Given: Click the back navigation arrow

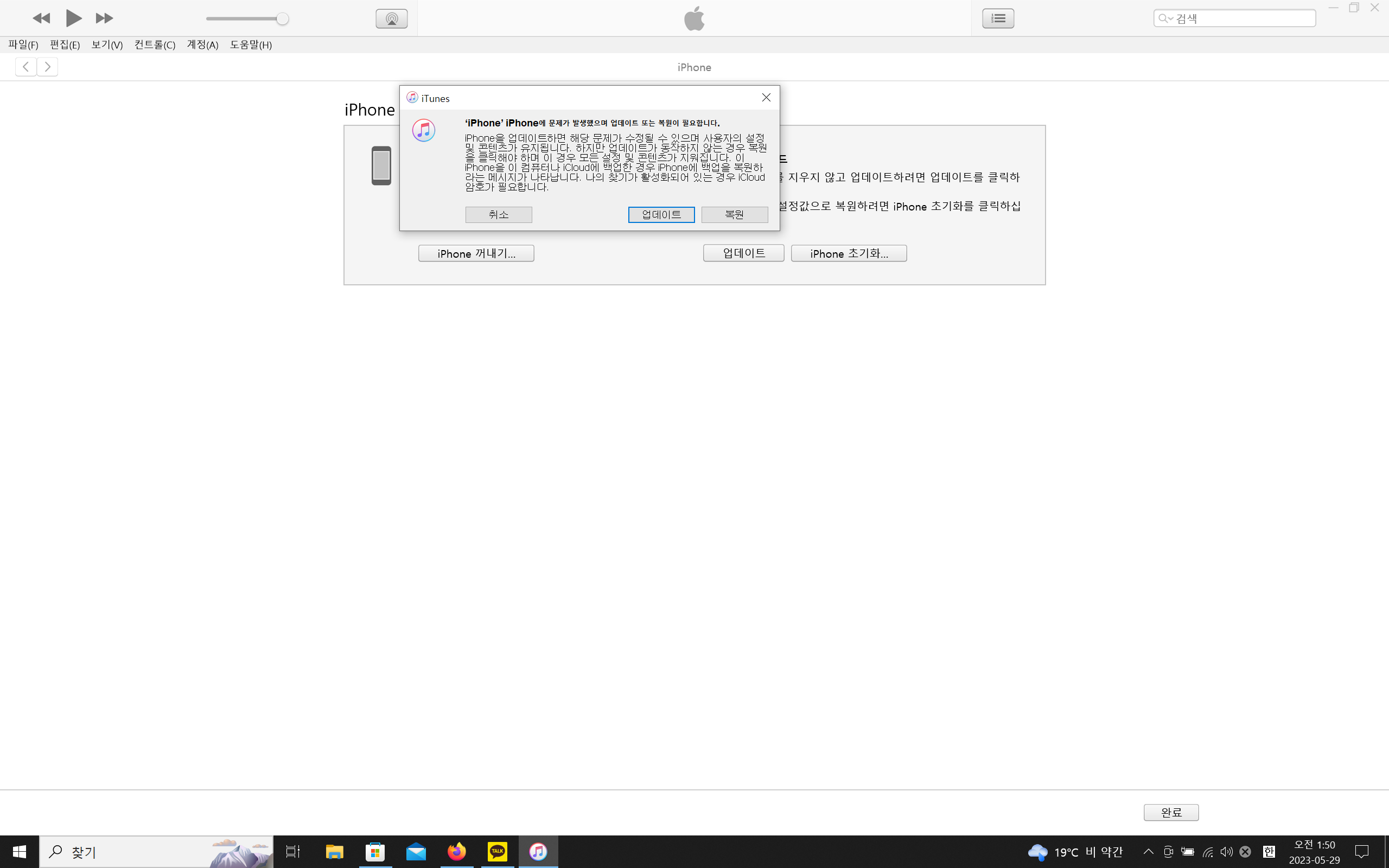Looking at the screenshot, I should pos(26,67).
